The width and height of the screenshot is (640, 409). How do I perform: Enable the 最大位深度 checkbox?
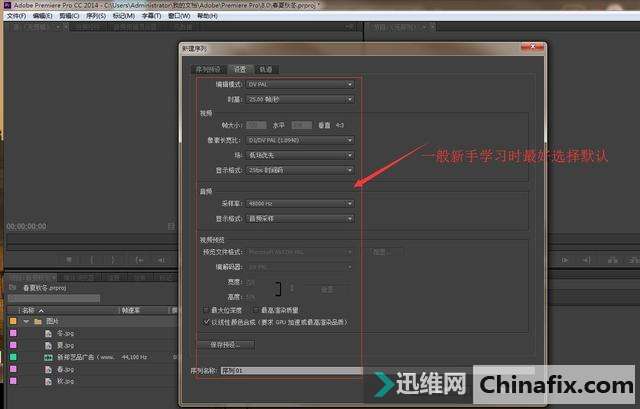tap(205, 310)
